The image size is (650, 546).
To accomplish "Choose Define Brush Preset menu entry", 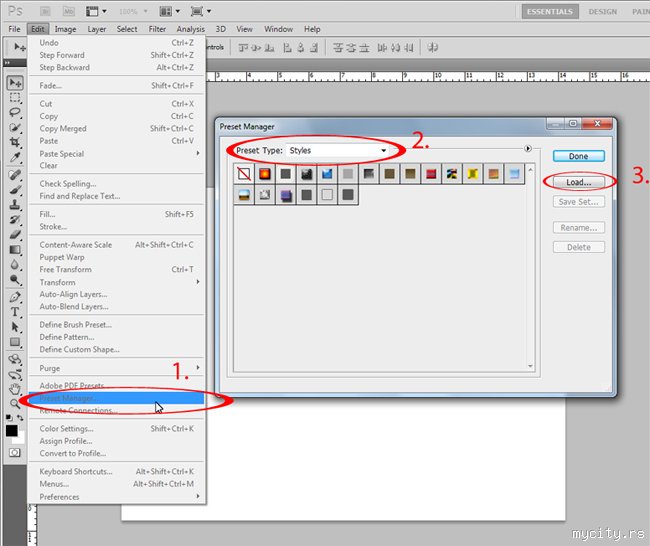I will (x=117, y=325).
